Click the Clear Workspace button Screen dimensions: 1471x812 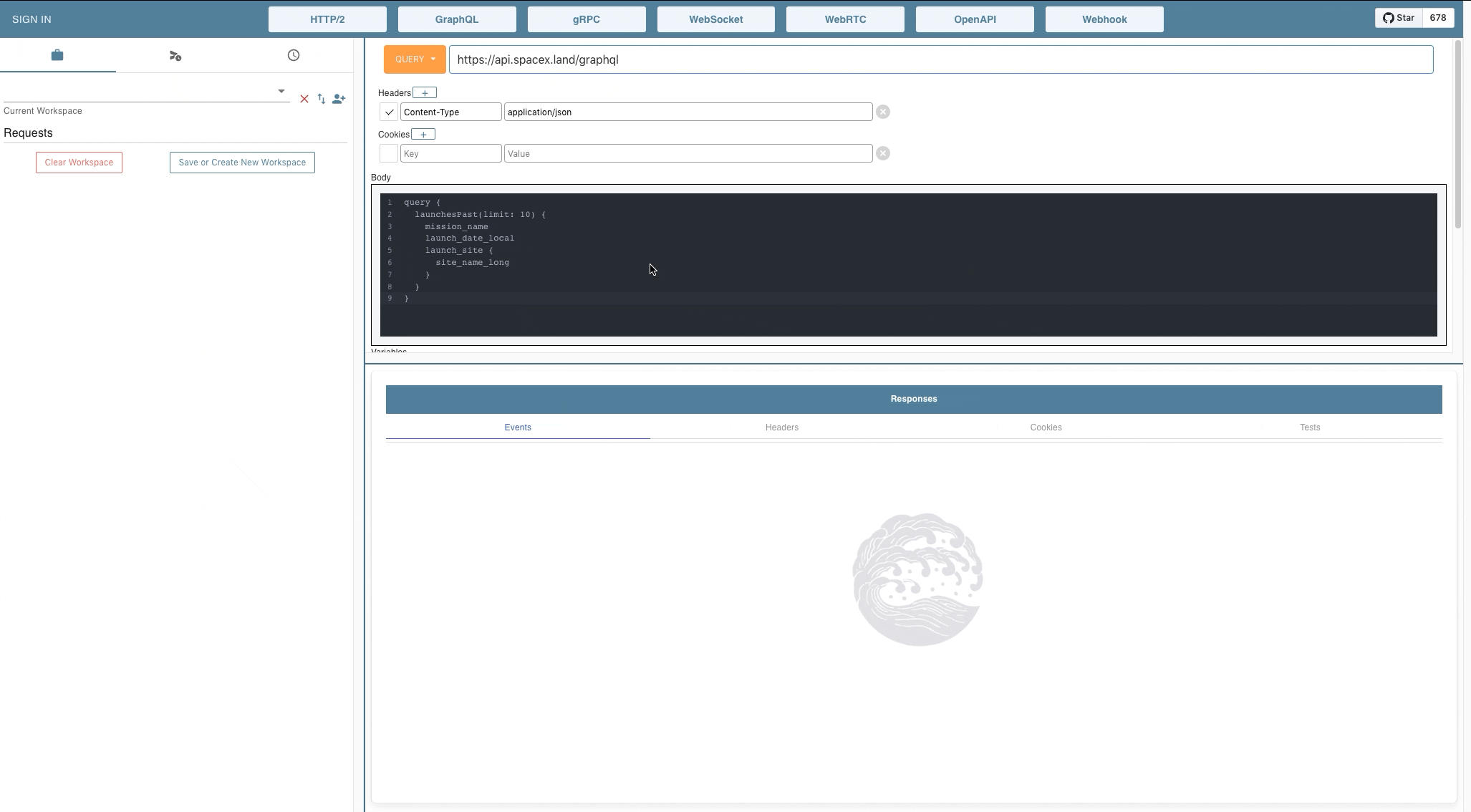tap(79, 163)
